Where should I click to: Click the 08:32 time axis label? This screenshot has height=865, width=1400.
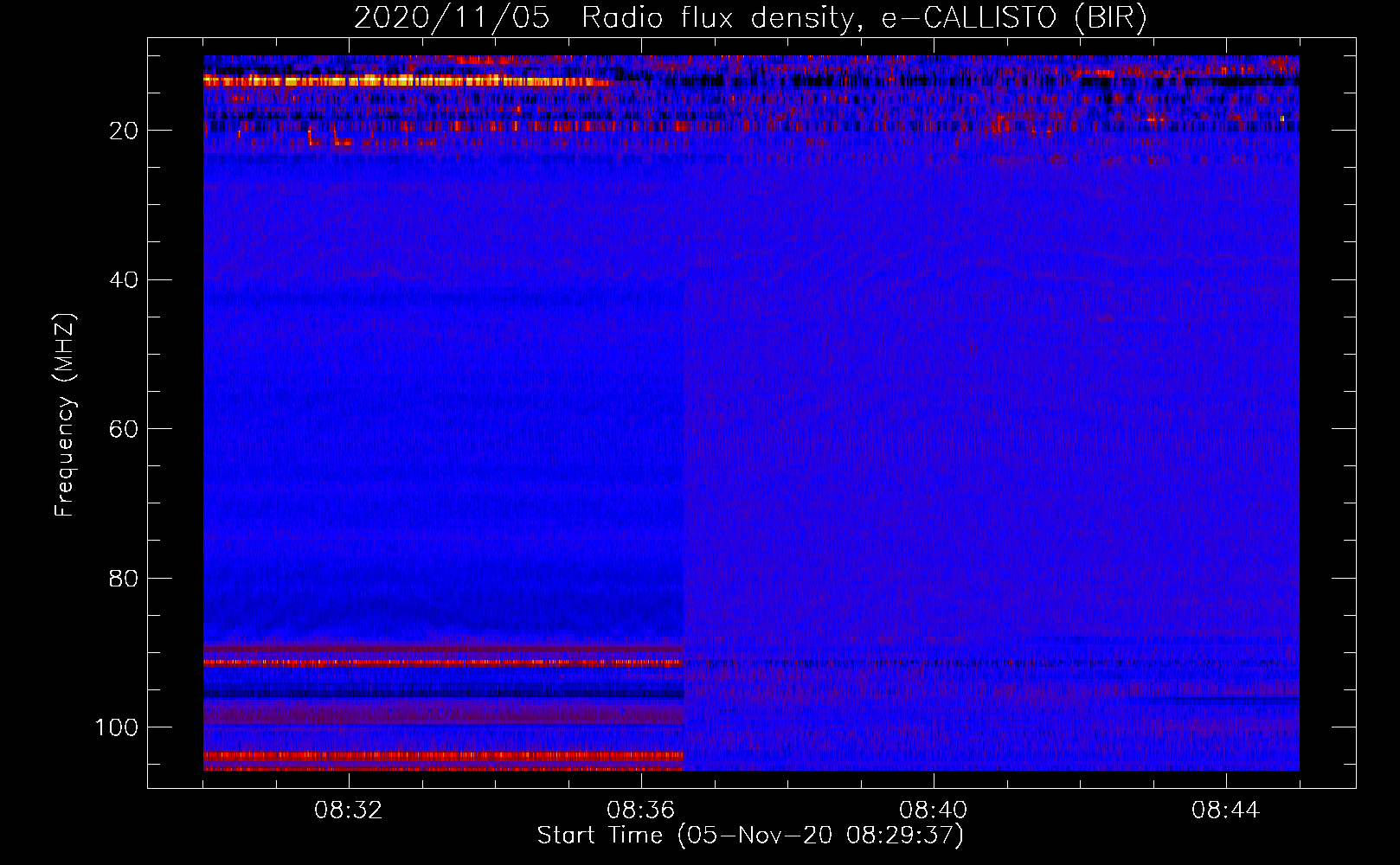349,811
